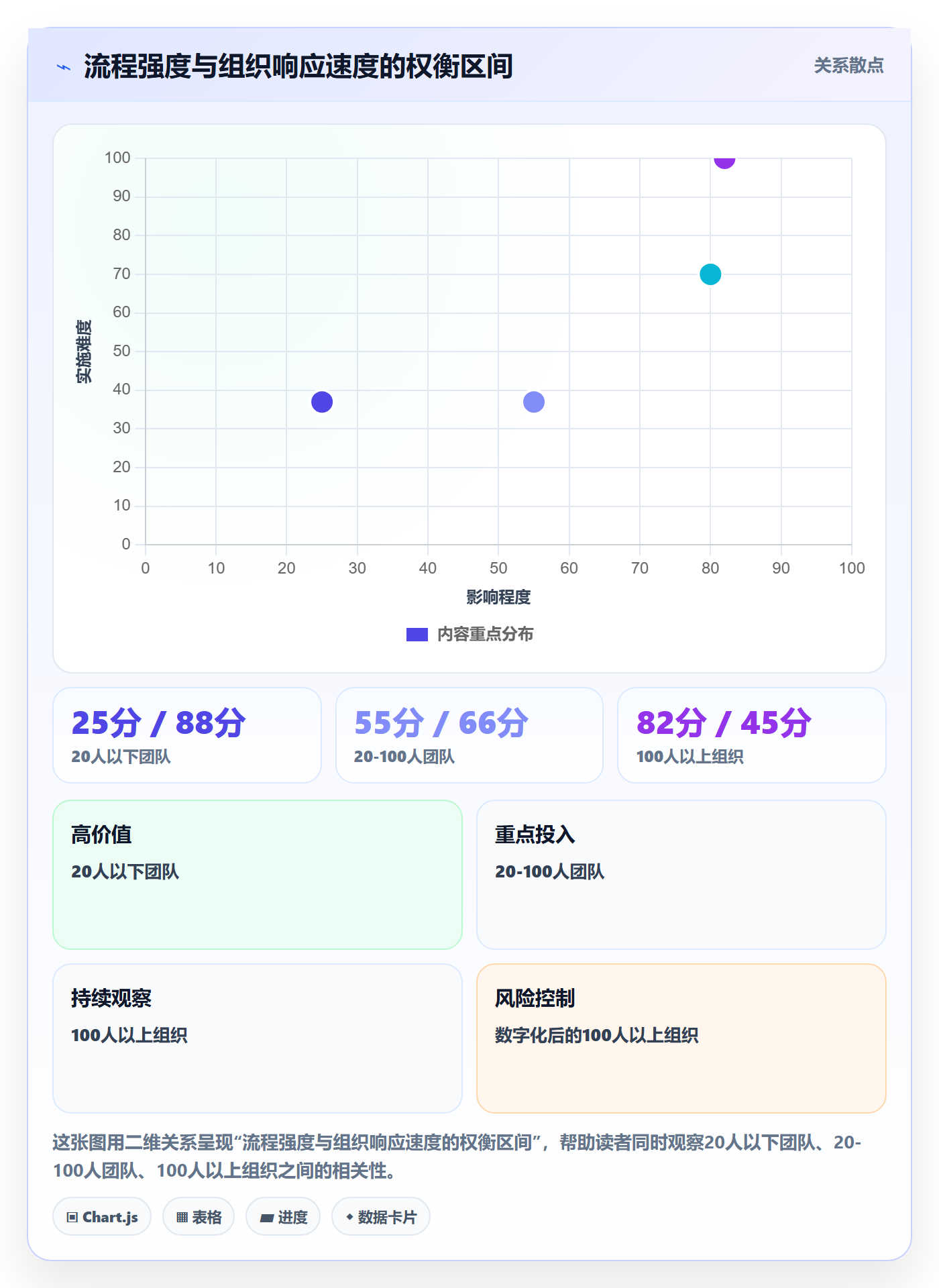Click 100人以上组织 inside the 持续观察 card
Screen dimensions: 939x1288
(129, 1035)
